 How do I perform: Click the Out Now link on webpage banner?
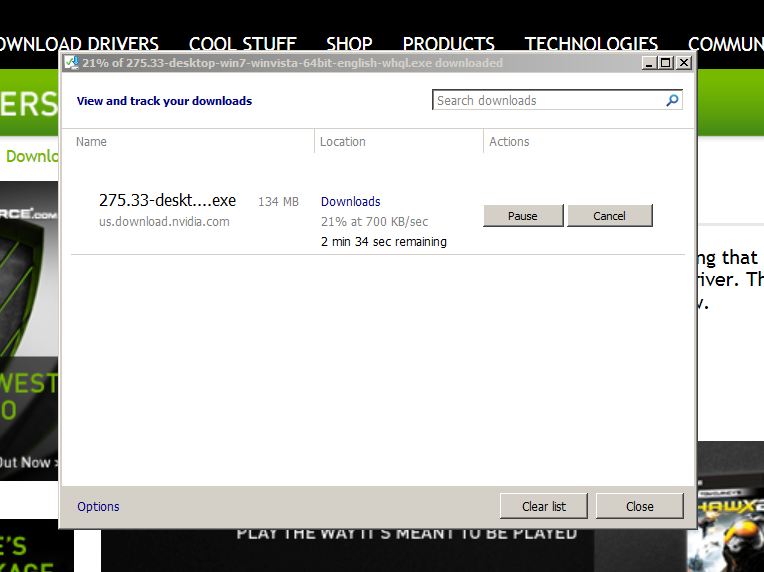click(28, 462)
